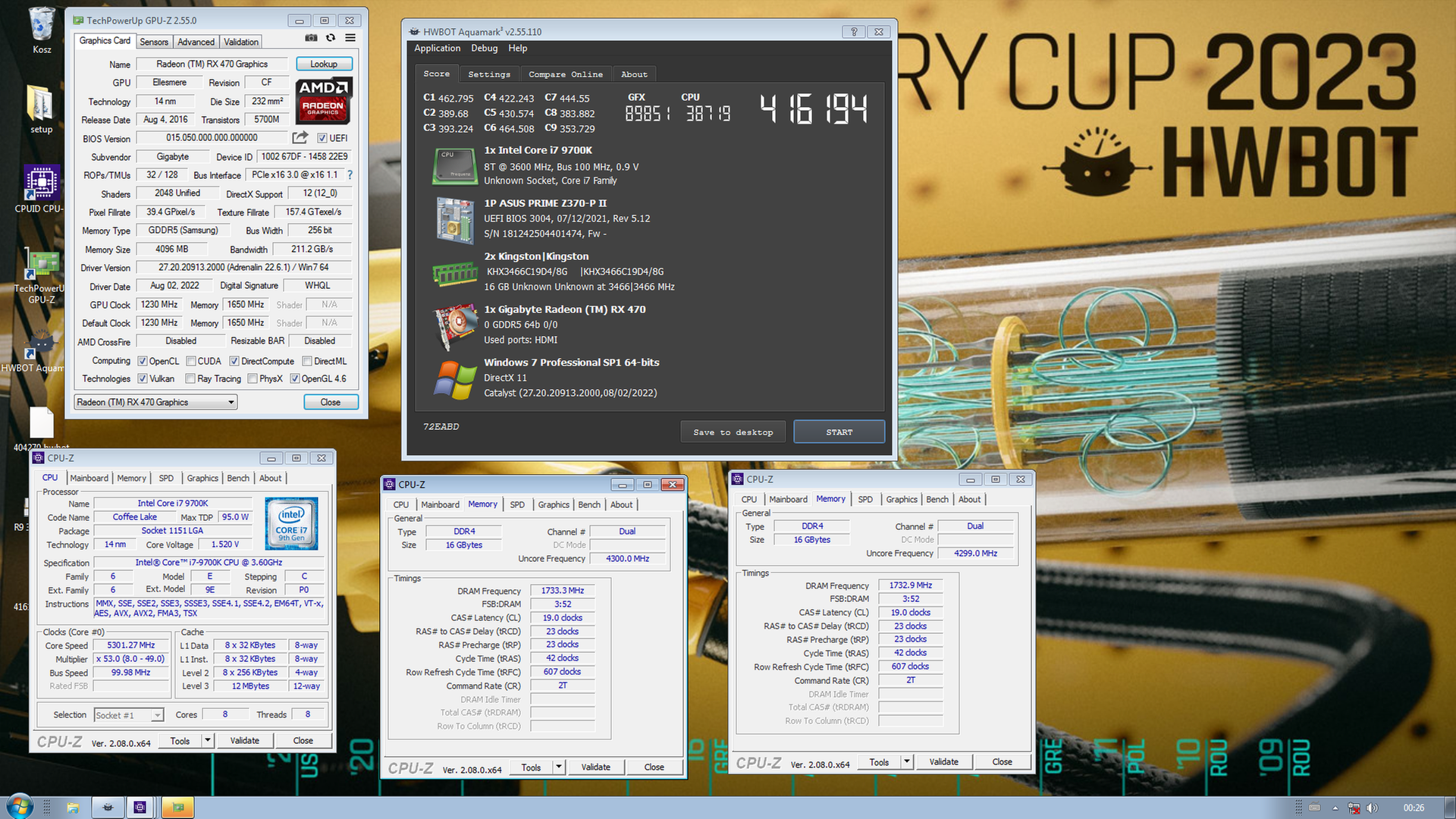Show hidden tray icons arrow
The image size is (1456, 819).
1335,808
